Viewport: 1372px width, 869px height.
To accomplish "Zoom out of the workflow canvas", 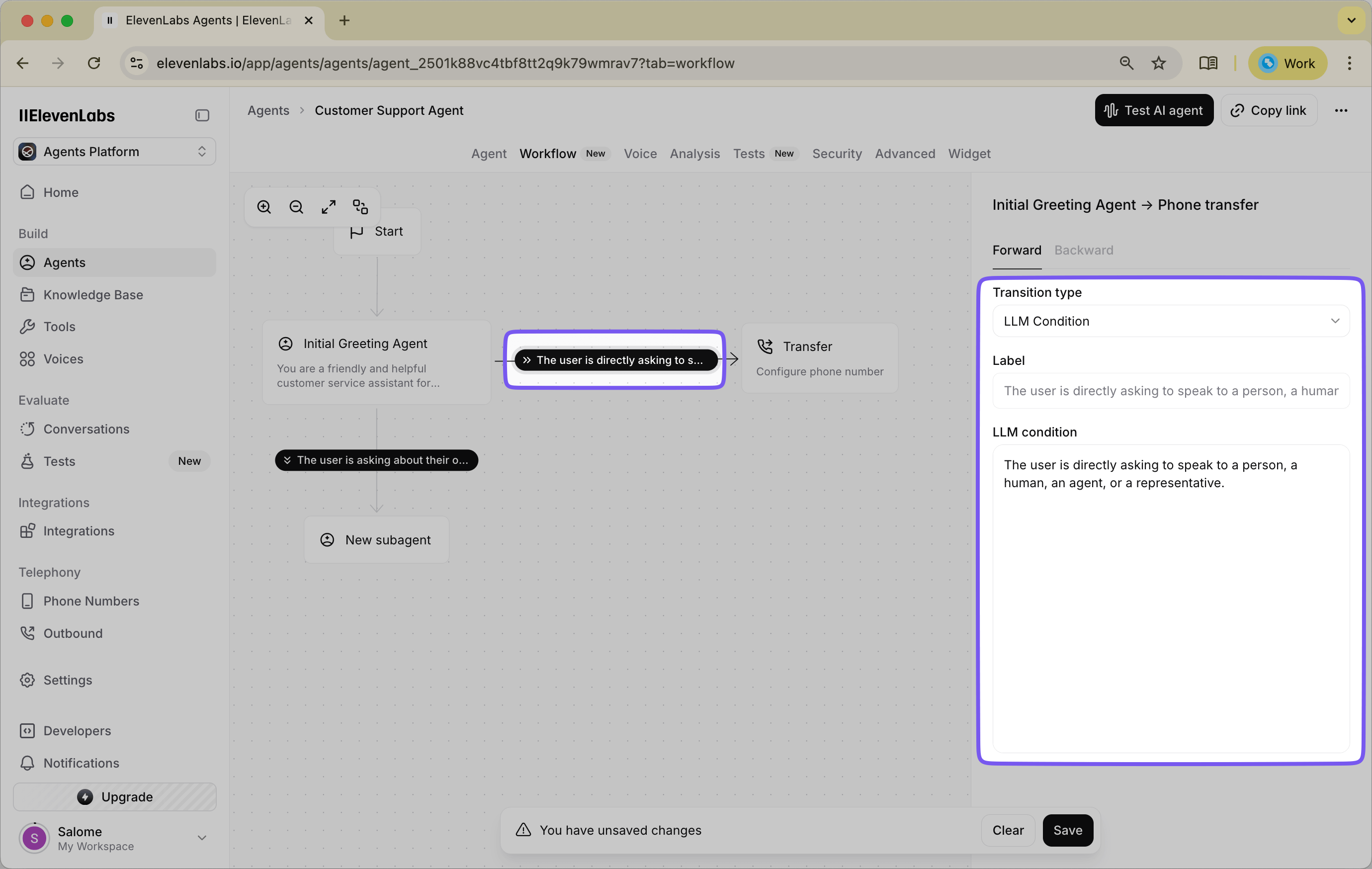I will point(296,206).
